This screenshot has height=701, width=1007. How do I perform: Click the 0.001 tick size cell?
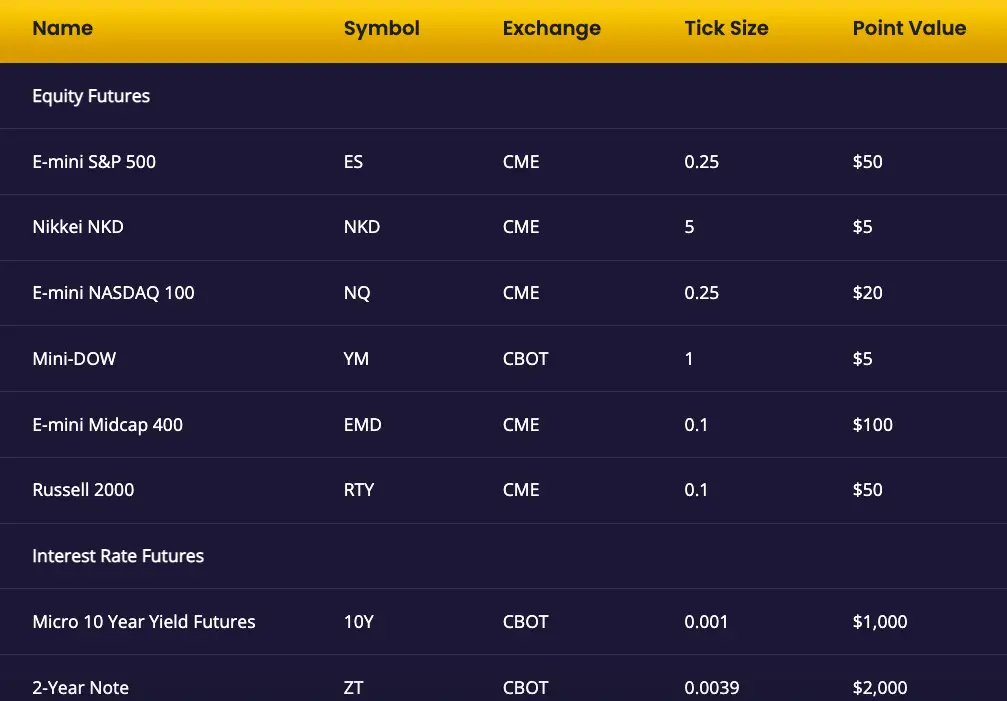tap(706, 622)
